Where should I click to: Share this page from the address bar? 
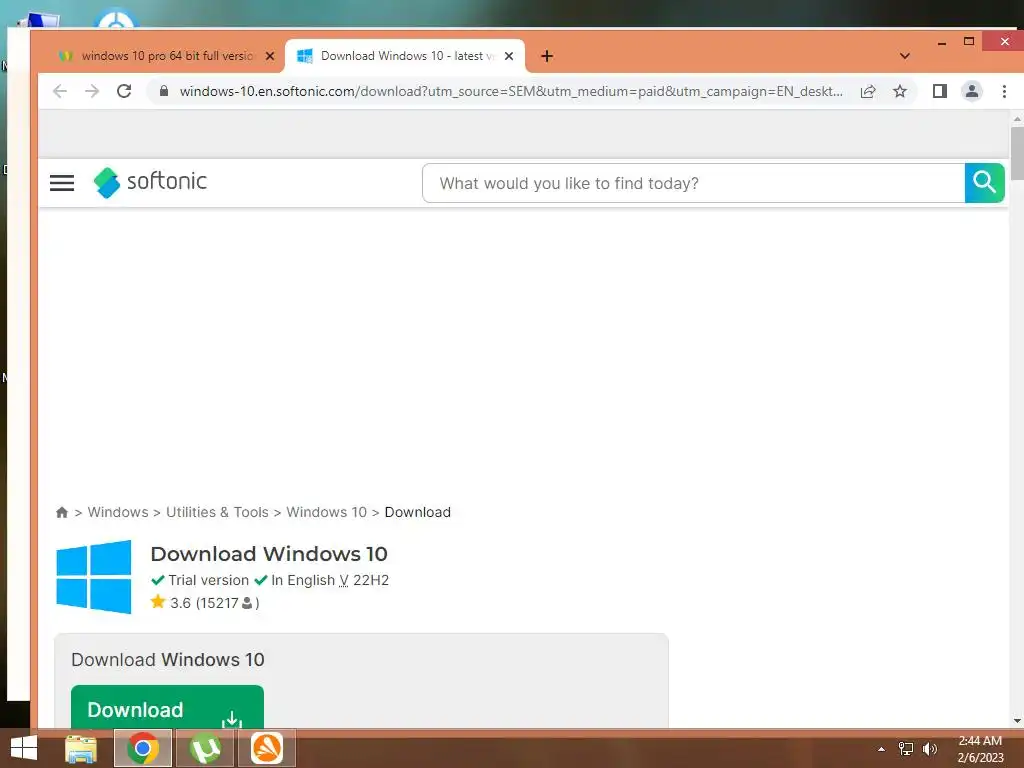point(868,91)
